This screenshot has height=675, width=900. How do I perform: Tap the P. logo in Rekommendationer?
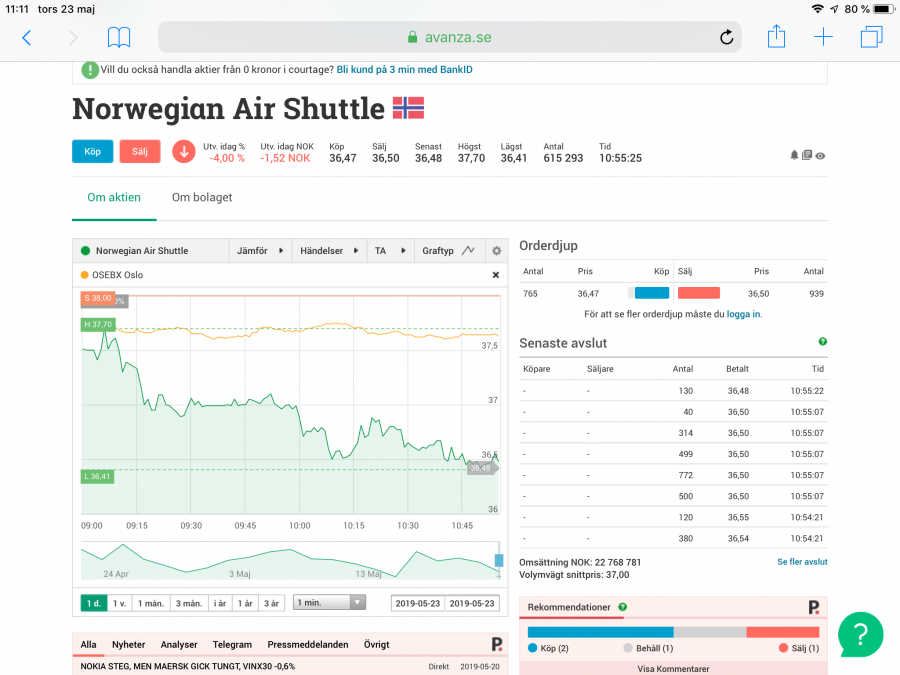[x=814, y=607]
